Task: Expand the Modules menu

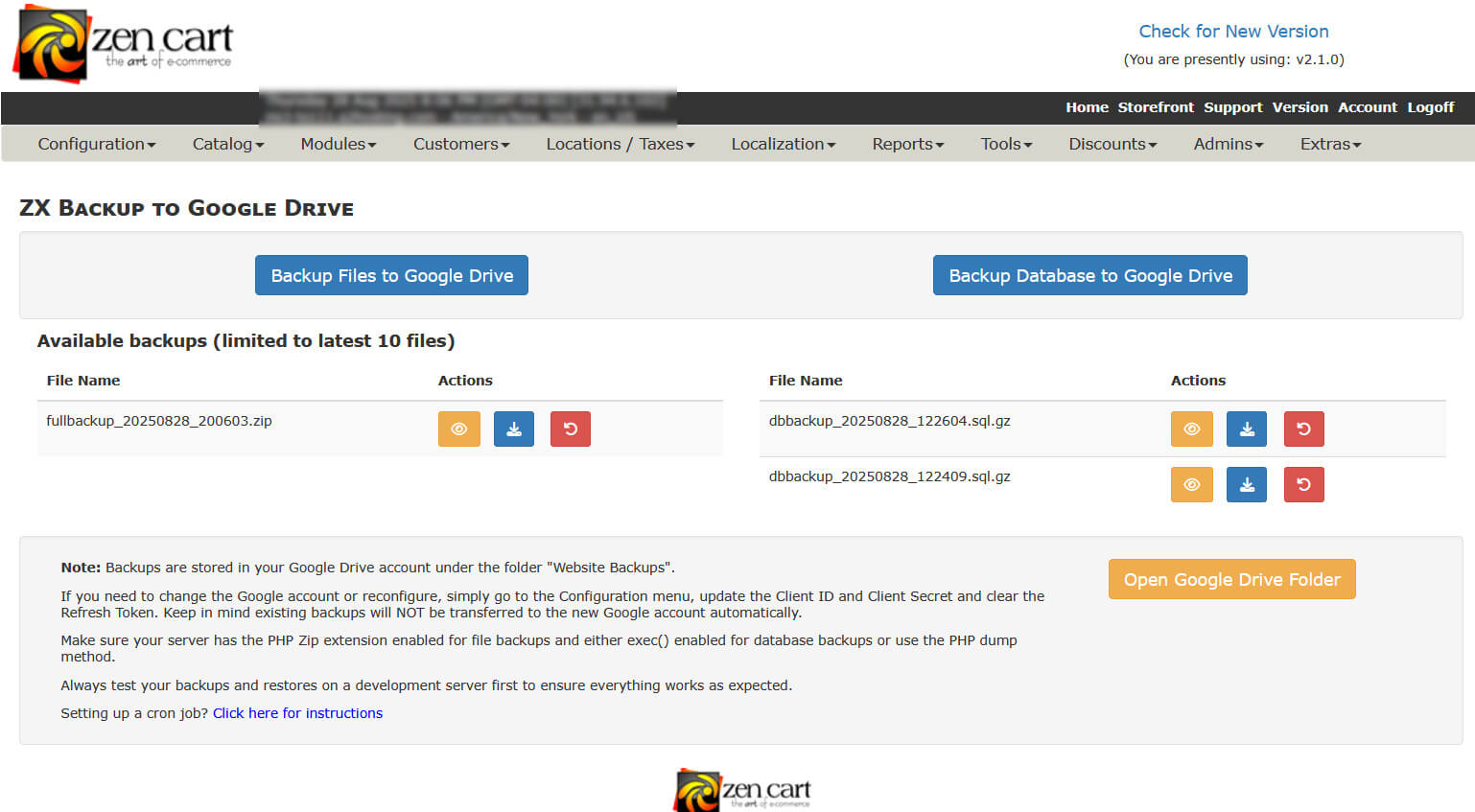Action: pos(338,144)
